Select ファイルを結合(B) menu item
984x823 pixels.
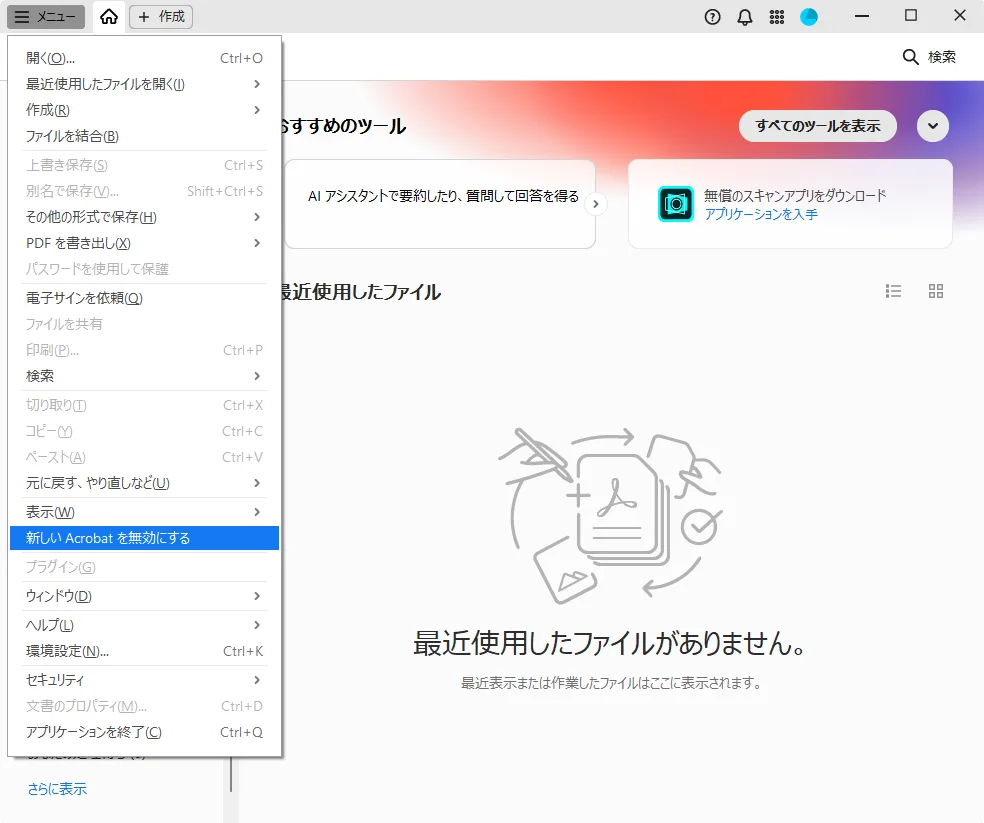coord(144,136)
